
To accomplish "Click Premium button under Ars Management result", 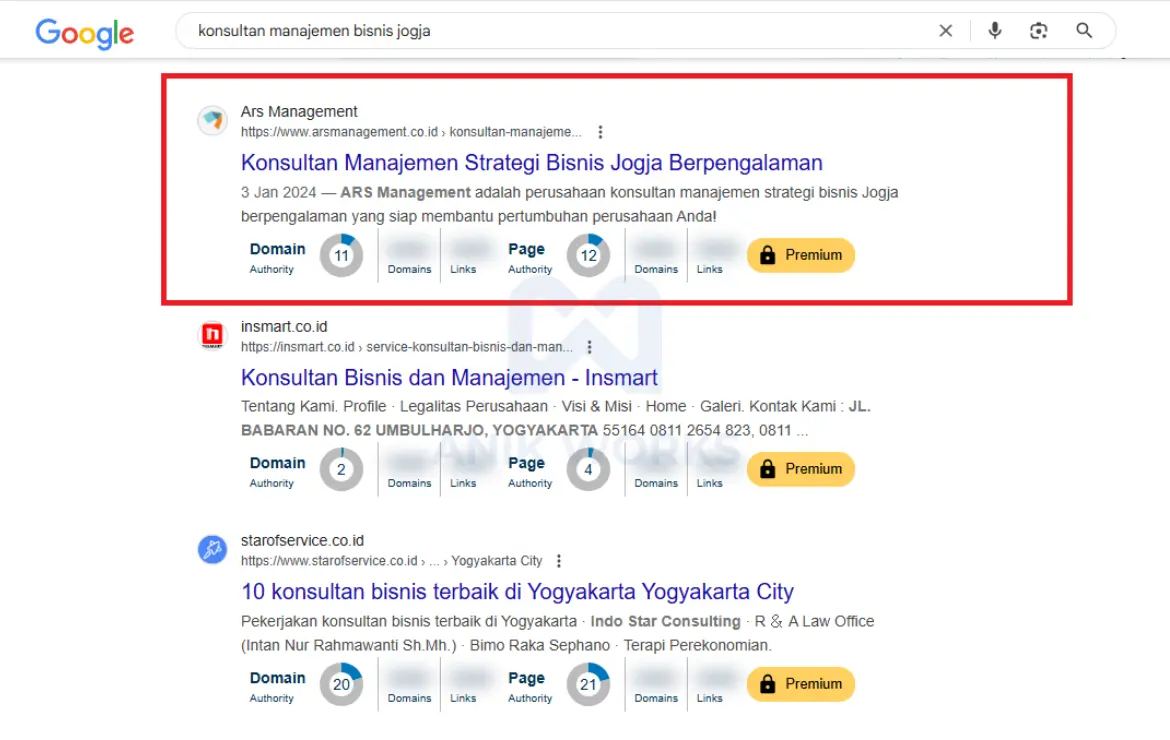I will (800, 255).
